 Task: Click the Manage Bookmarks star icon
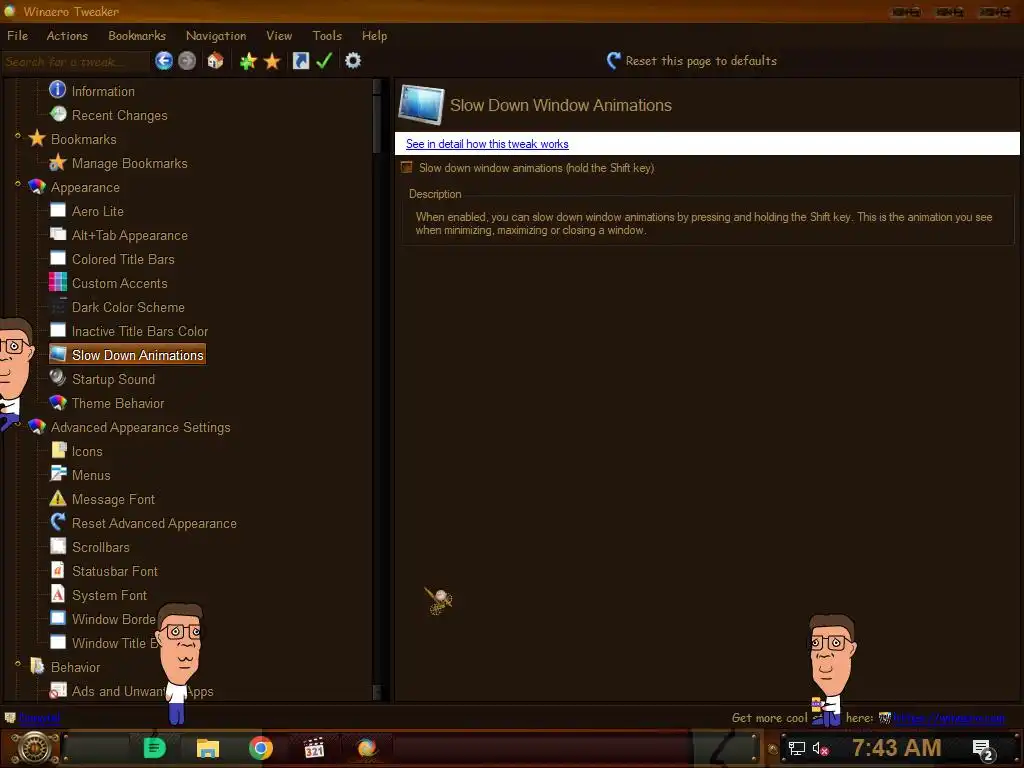click(x=58, y=162)
